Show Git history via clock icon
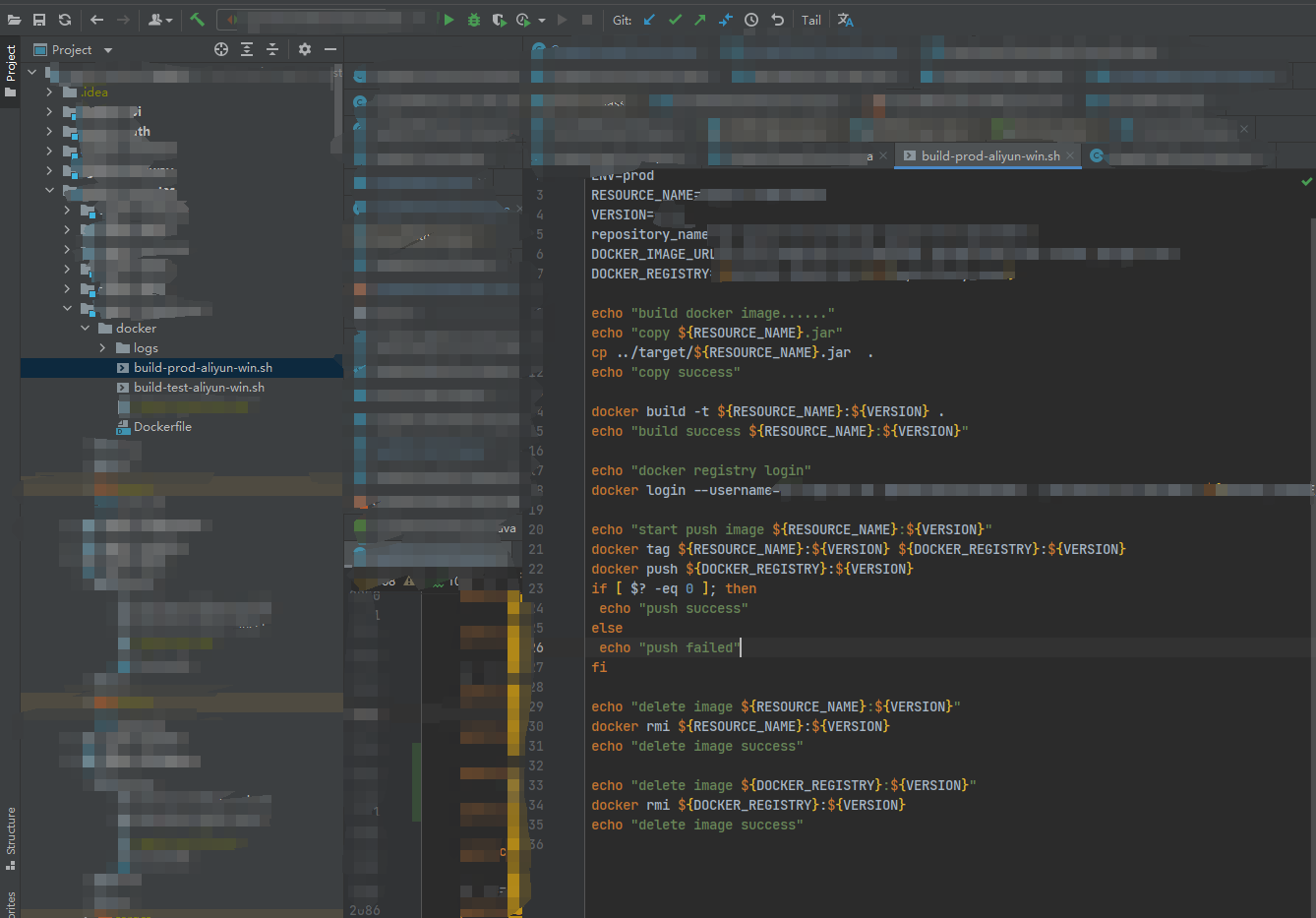Image resolution: width=1316 pixels, height=918 pixels. (751, 20)
